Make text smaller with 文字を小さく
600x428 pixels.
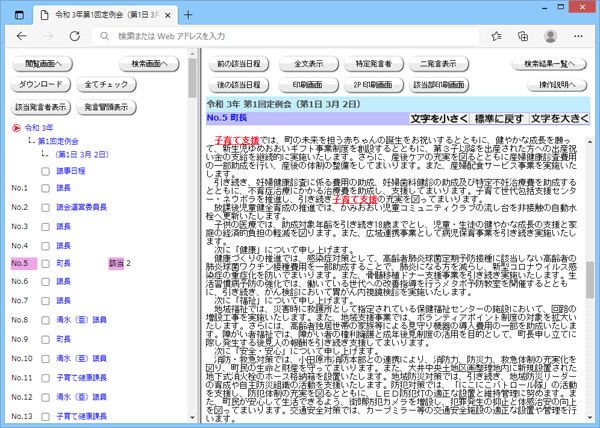439,119
